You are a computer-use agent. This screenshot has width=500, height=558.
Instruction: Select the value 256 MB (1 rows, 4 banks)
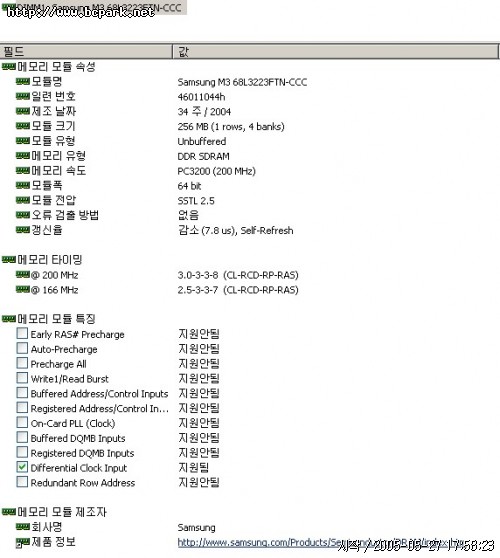(231, 127)
